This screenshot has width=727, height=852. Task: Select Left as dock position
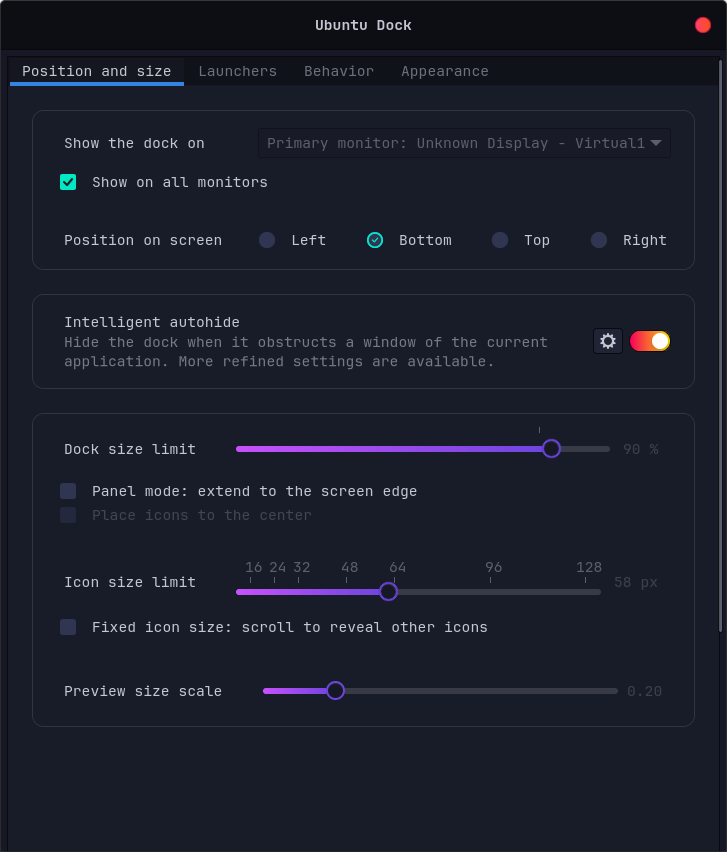pyautogui.click(x=267, y=240)
